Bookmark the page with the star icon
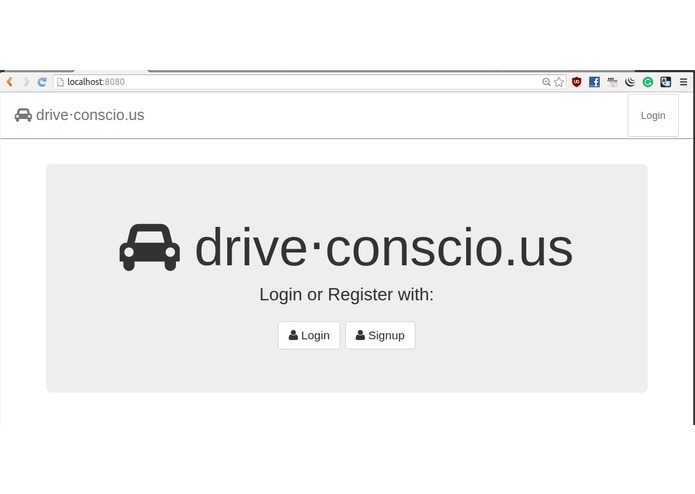 coord(559,82)
